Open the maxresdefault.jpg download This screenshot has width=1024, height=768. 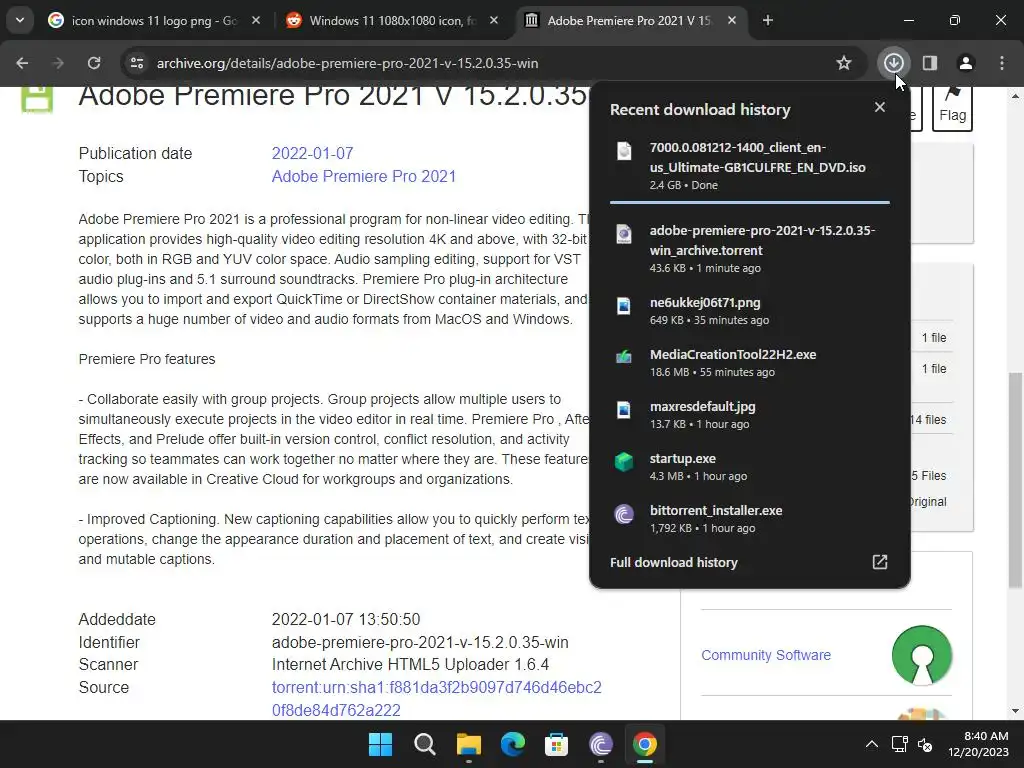(749, 415)
